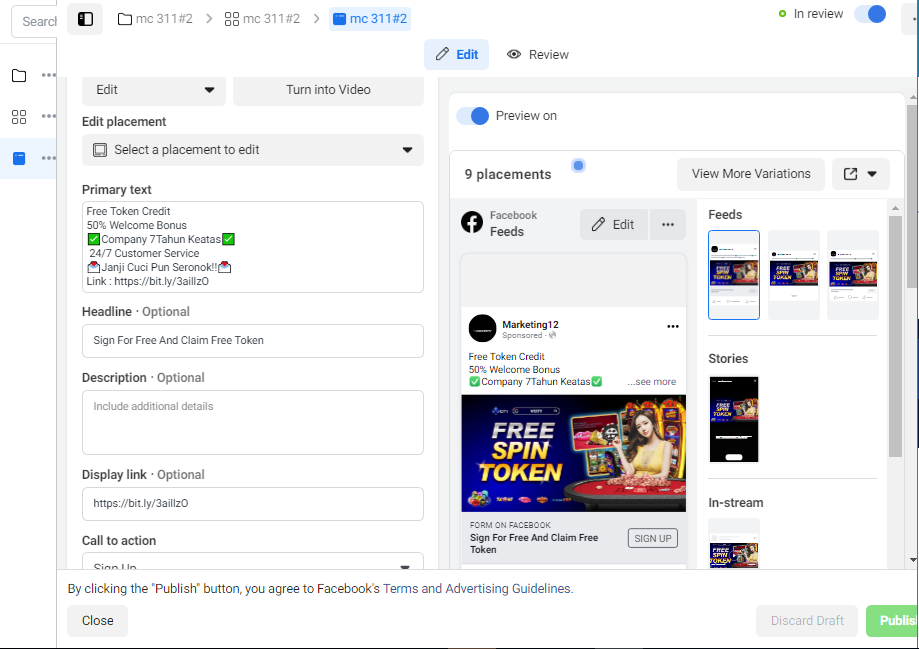This screenshot has height=649, width=919.
Task: Select the ad sets grid icon in sidebar
Action: click(x=19, y=117)
